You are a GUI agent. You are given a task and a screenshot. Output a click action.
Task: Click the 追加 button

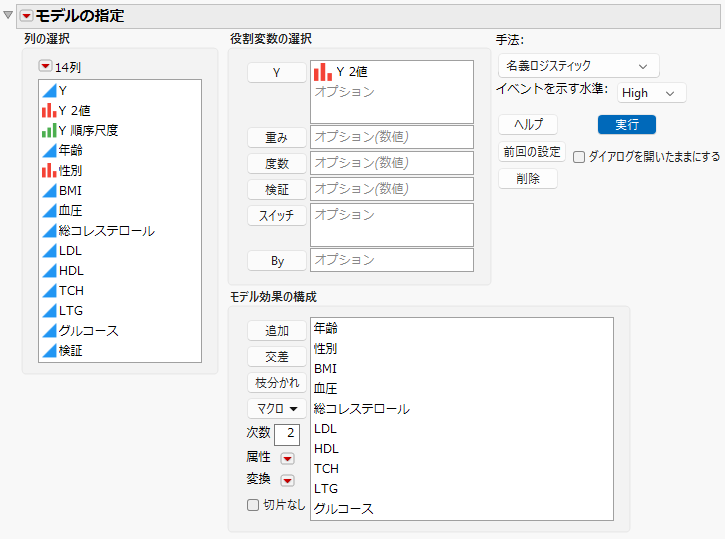coord(276,331)
